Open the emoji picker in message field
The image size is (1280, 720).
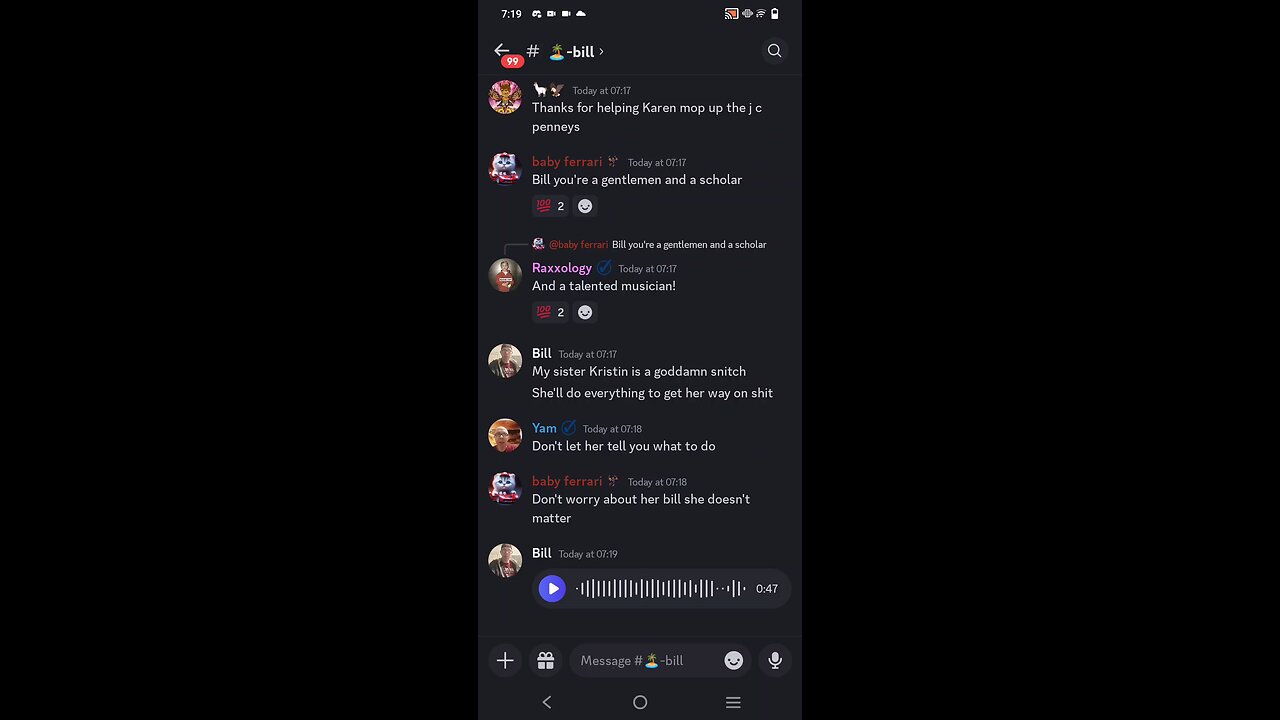[734, 660]
